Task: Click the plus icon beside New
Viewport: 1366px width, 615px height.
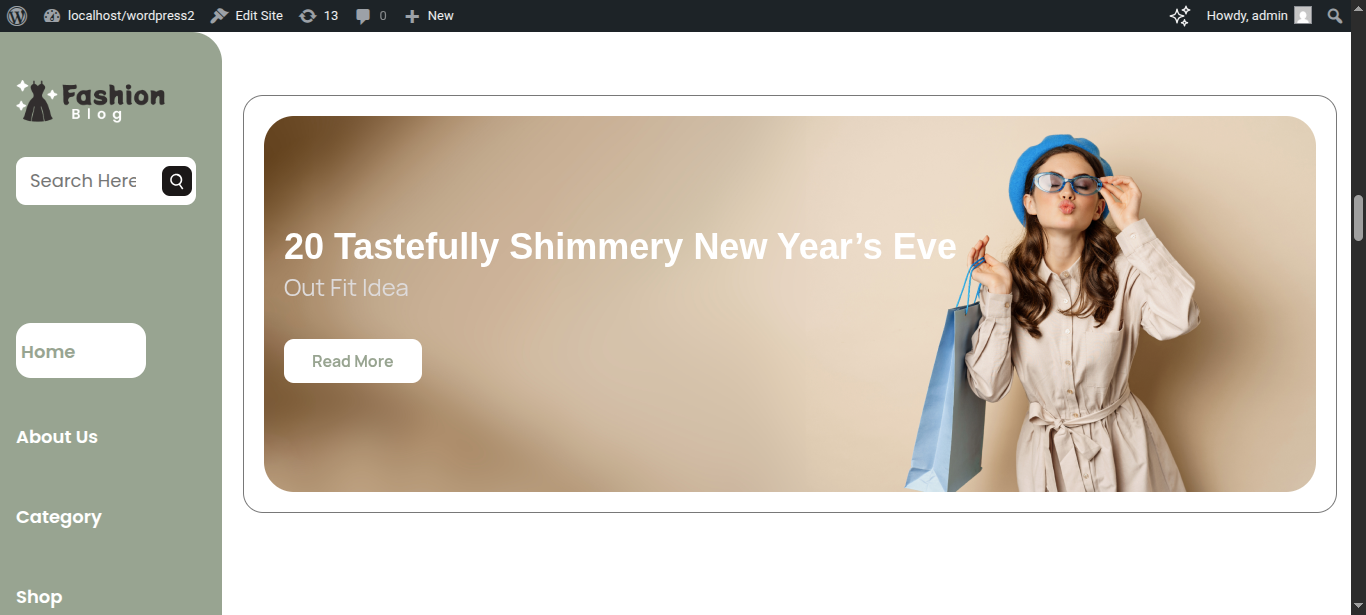Action: point(412,16)
